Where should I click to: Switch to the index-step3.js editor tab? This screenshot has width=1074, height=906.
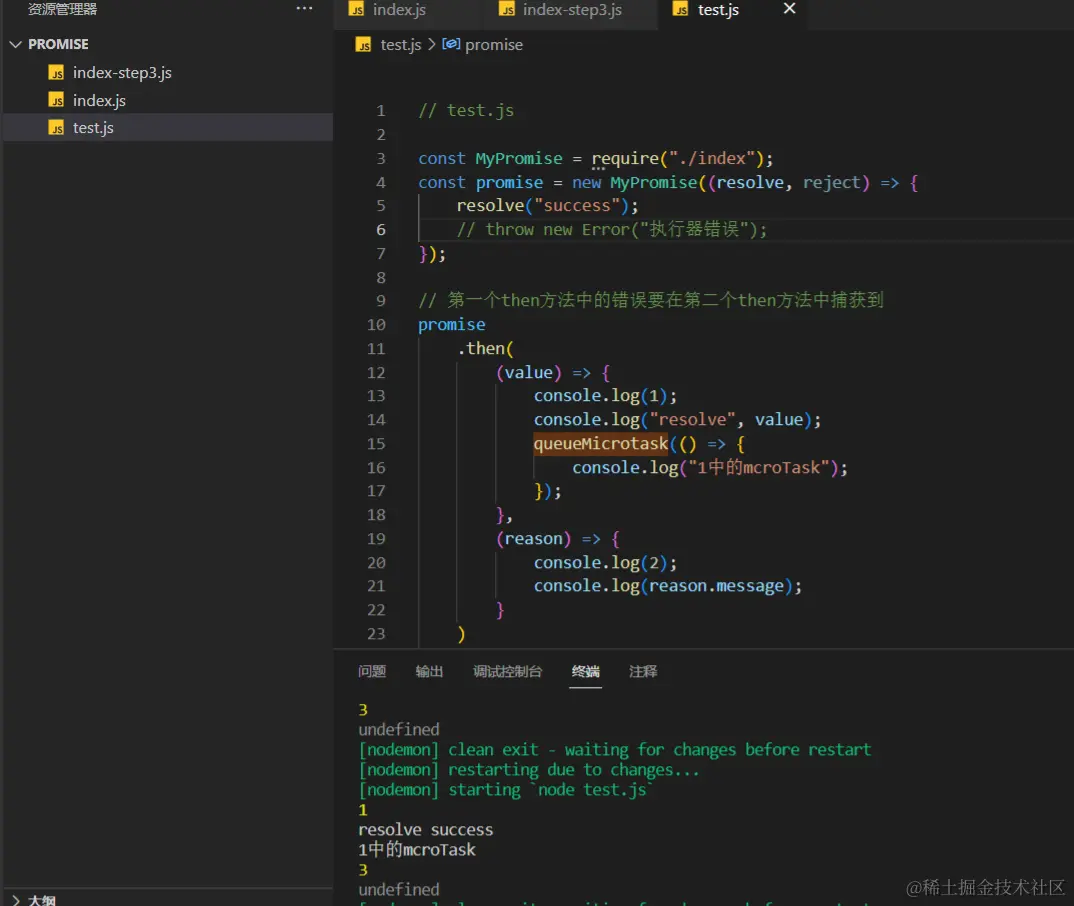572,10
